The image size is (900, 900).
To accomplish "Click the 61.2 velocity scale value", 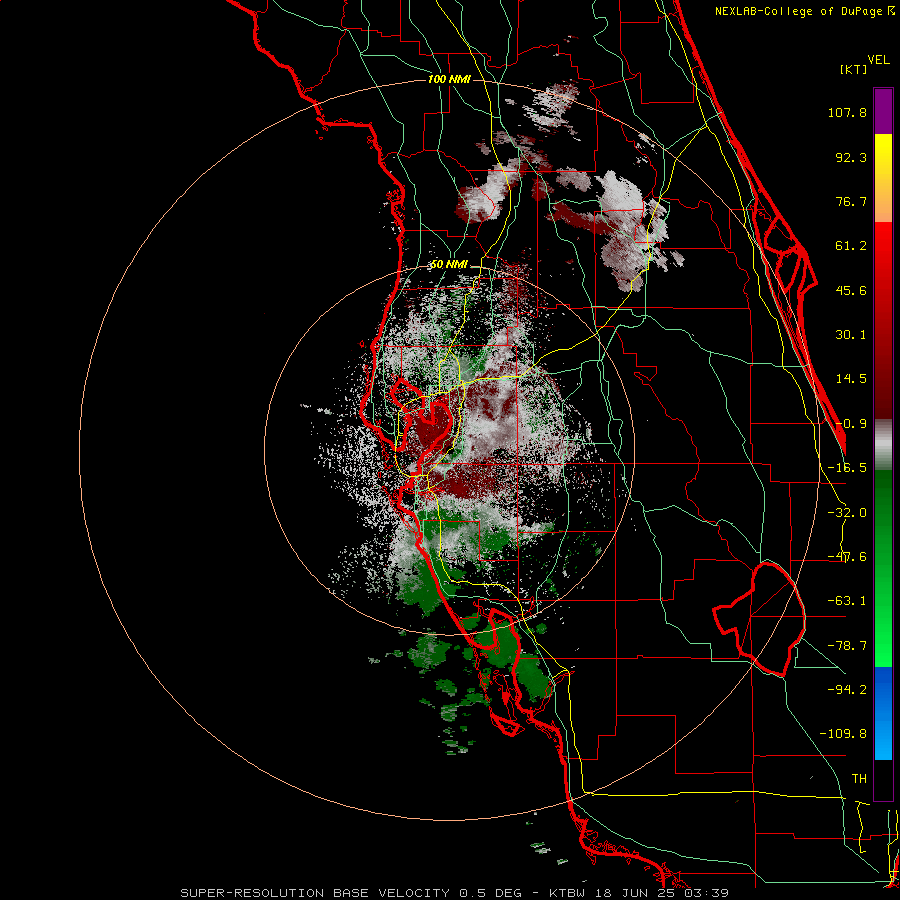I will coord(851,246).
